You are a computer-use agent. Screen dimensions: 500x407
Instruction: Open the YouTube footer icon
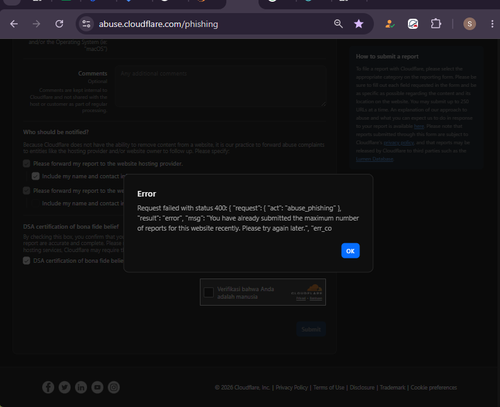(x=97, y=387)
